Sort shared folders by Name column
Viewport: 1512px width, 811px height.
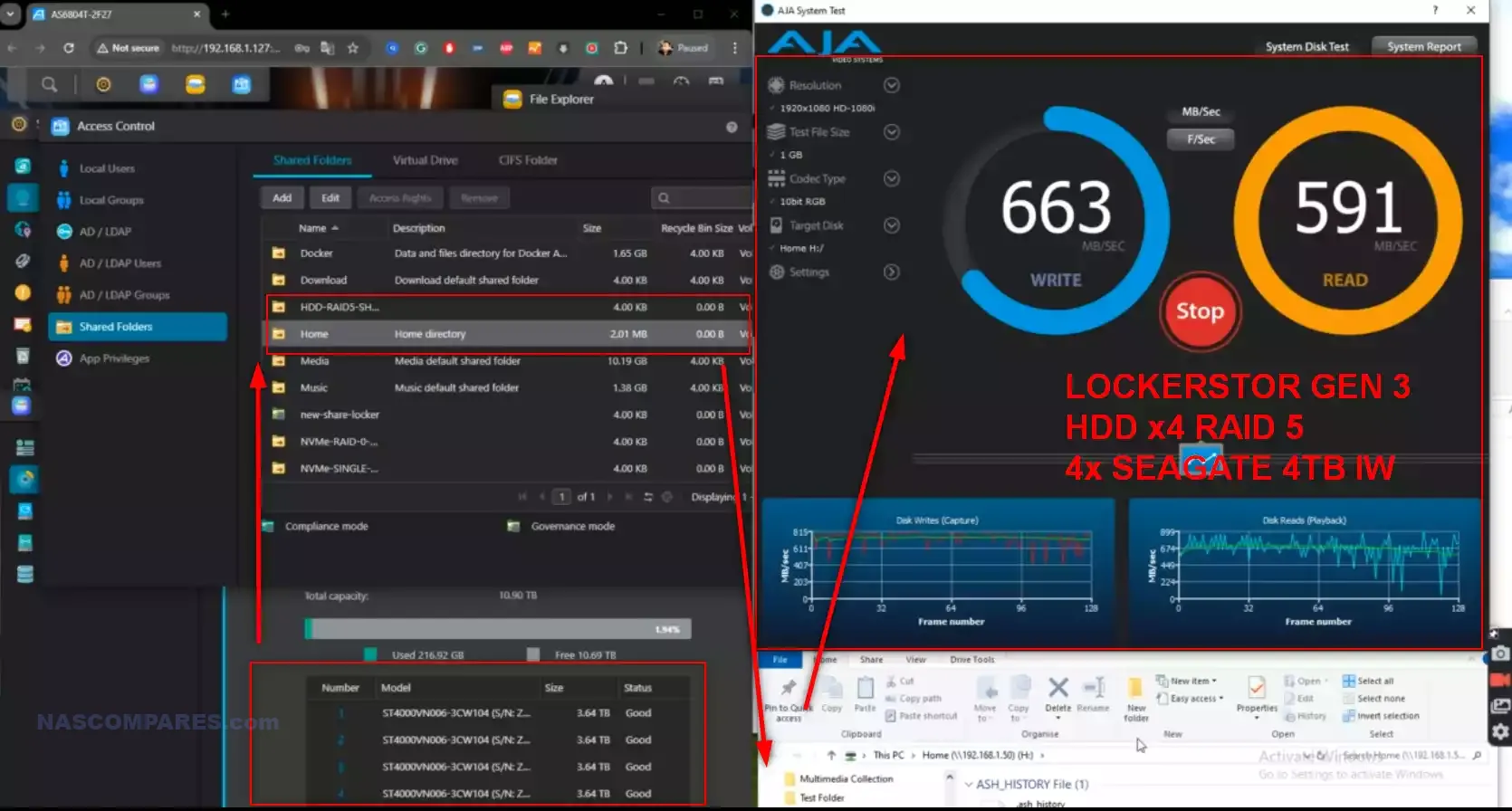click(318, 228)
